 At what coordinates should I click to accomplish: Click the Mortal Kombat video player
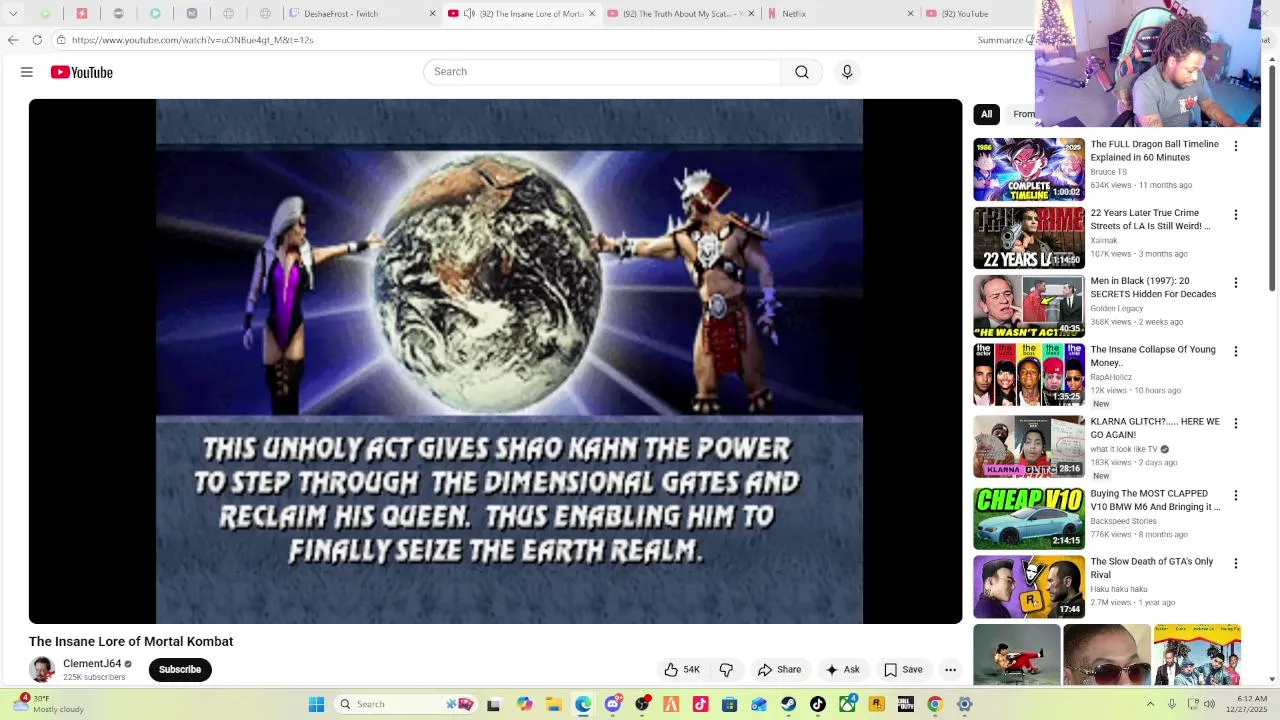click(495, 361)
